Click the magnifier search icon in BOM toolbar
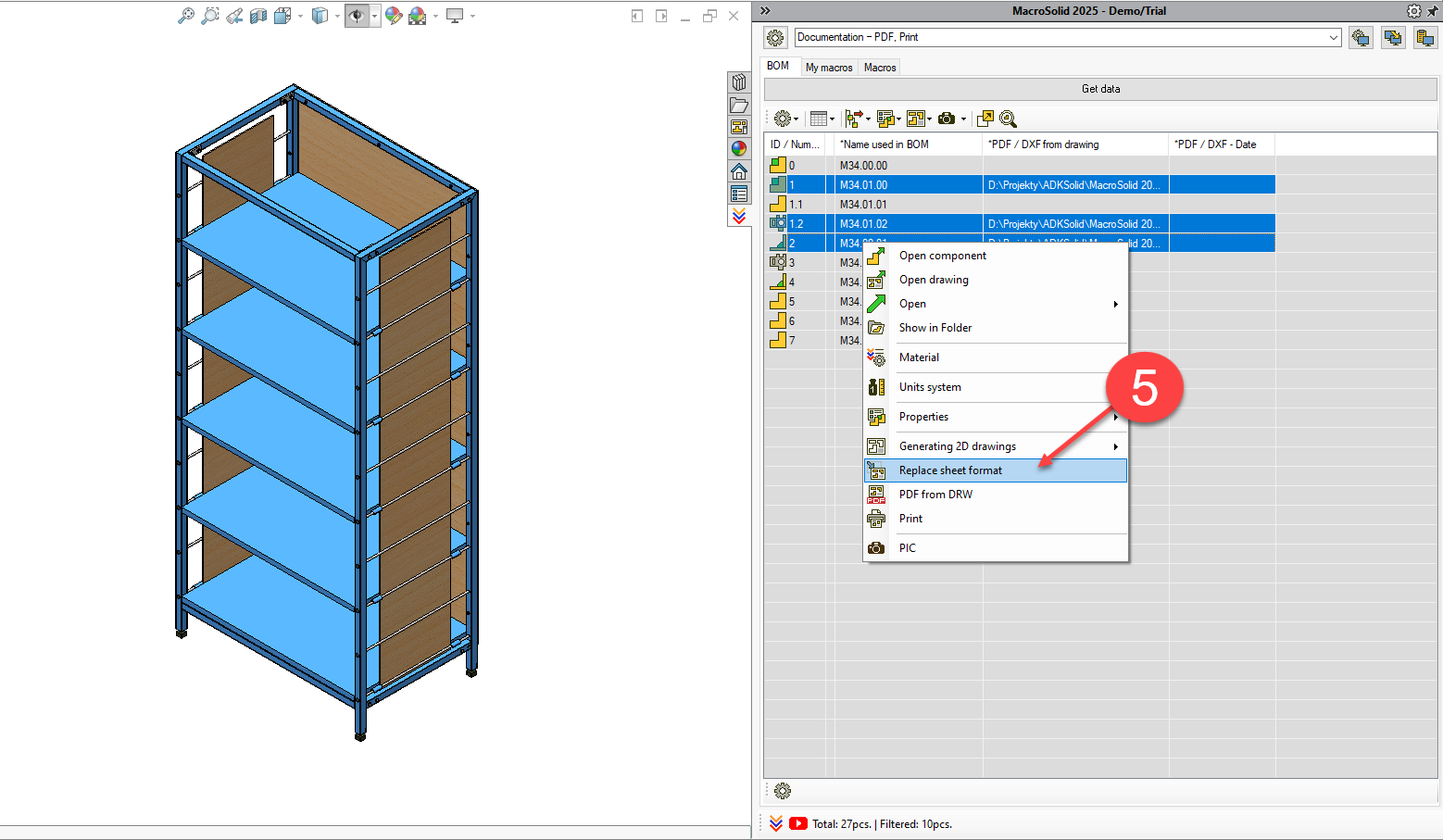Viewport: 1443px width, 840px height. (1009, 119)
